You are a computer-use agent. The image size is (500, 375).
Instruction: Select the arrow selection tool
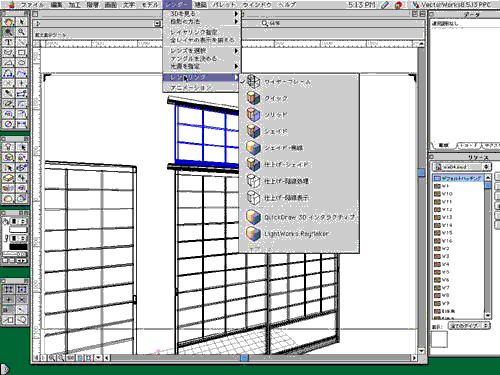click(21, 22)
